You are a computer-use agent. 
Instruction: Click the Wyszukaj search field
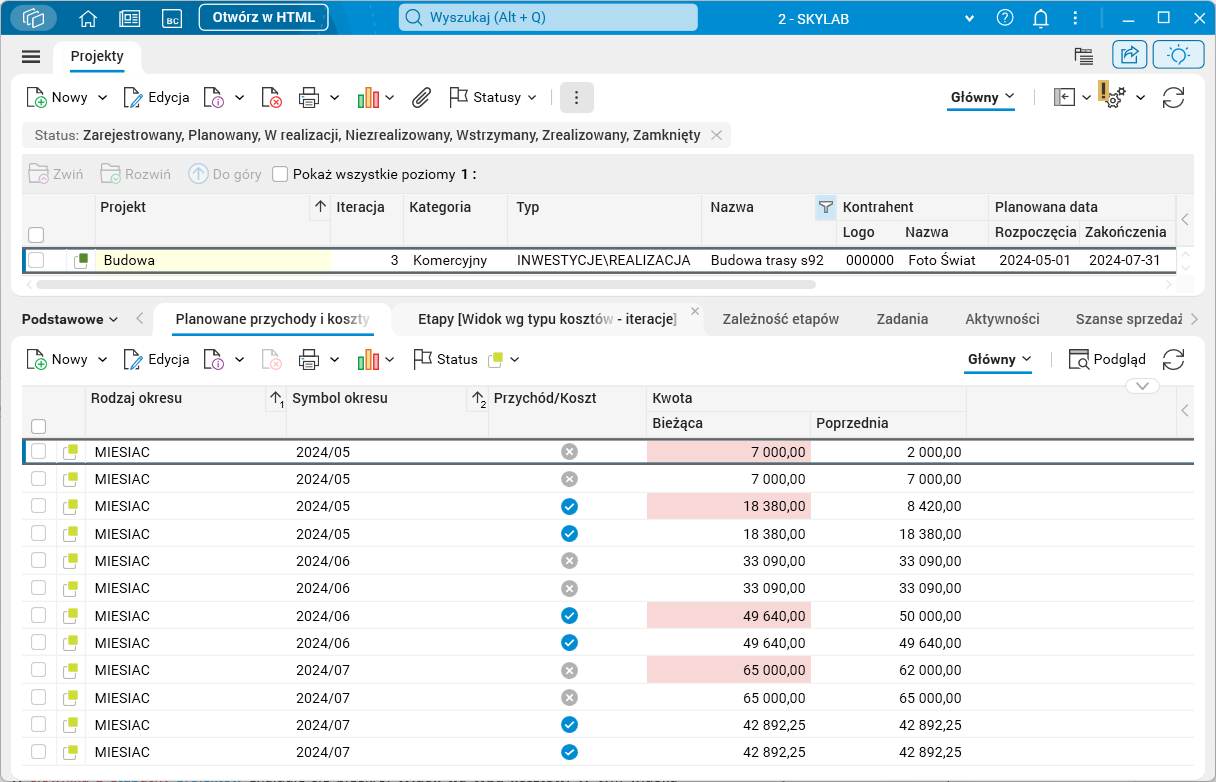click(x=548, y=18)
